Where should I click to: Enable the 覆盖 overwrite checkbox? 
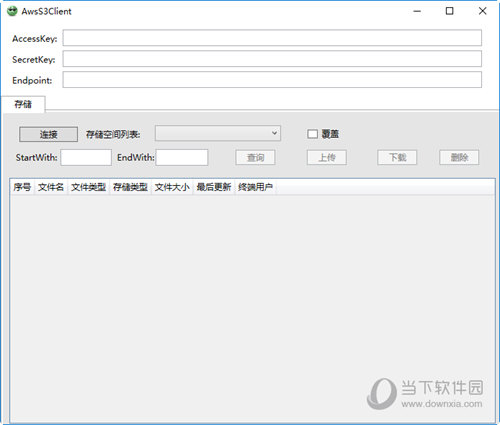pos(312,134)
